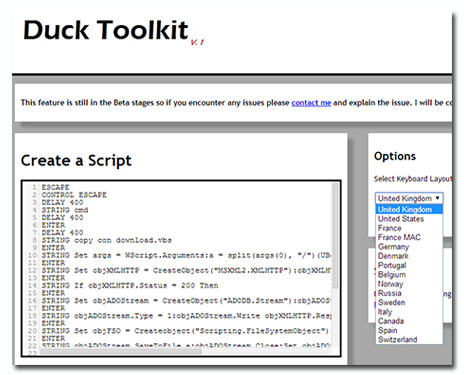Choose Germany from the list
The width and height of the screenshot is (464, 375).
(409, 247)
